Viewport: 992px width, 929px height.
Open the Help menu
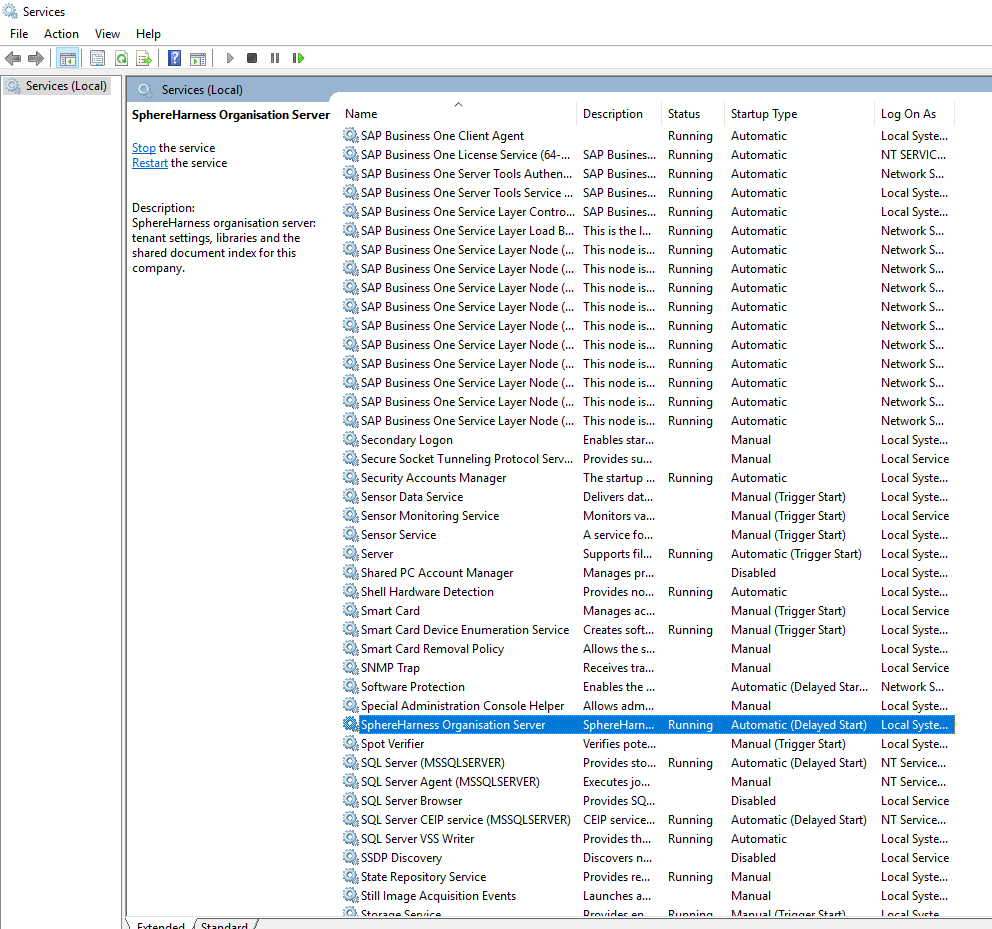pyautogui.click(x=148, y=34)
